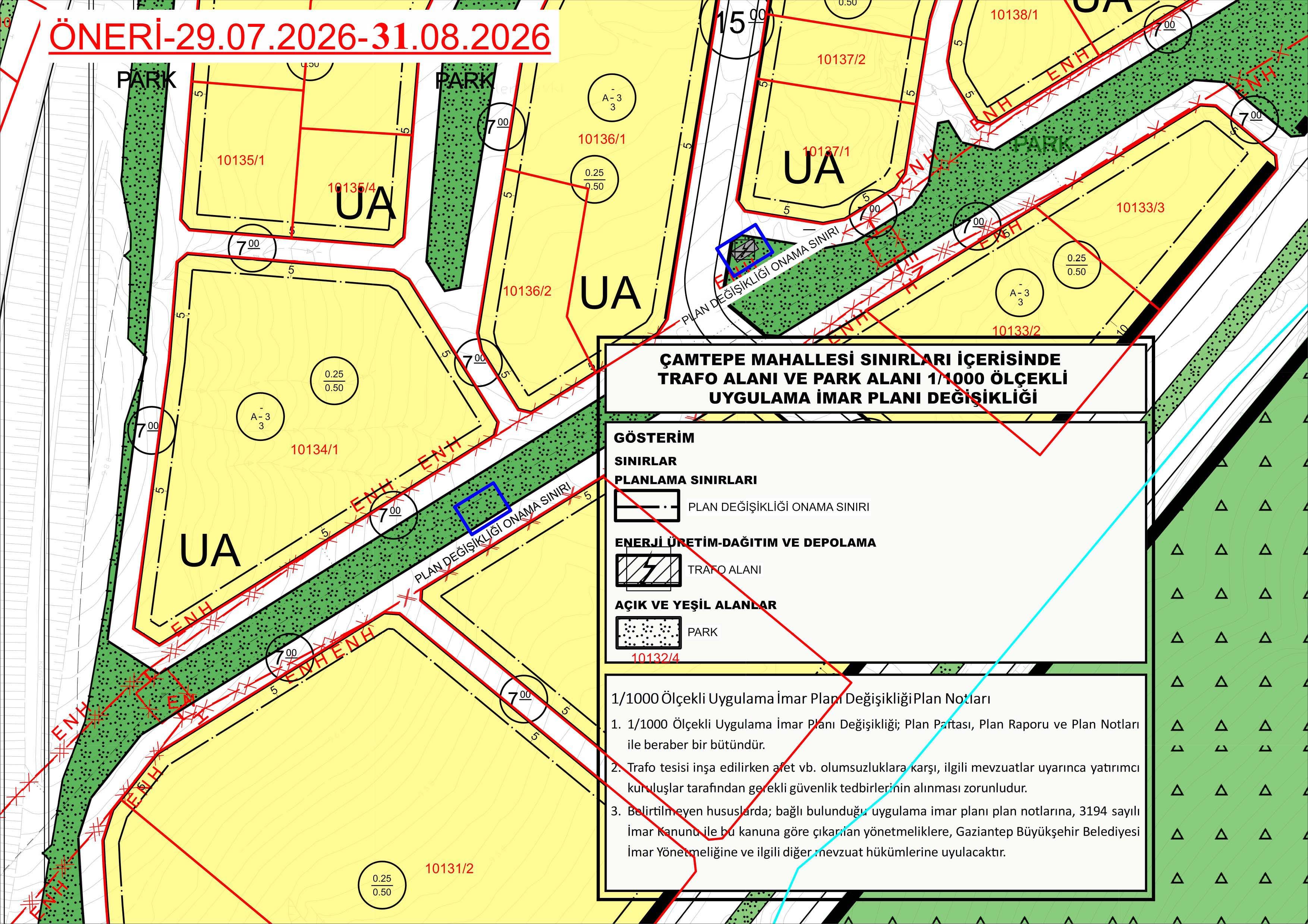Click the A-3 circle above parcel 10134/1
This screenshot has width=1308, height=924.
pos(261,417)
